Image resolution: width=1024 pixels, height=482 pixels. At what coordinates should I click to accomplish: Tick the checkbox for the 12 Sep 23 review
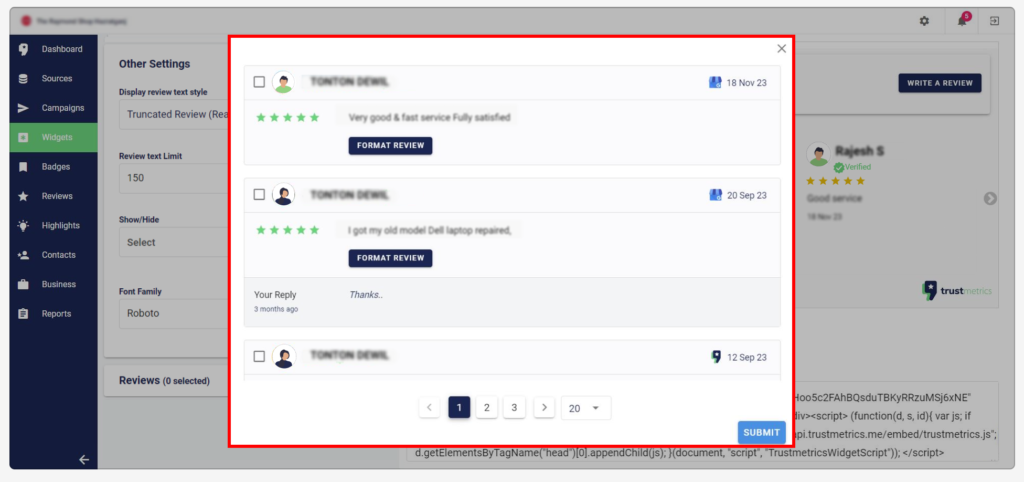(x=259, y=357)
